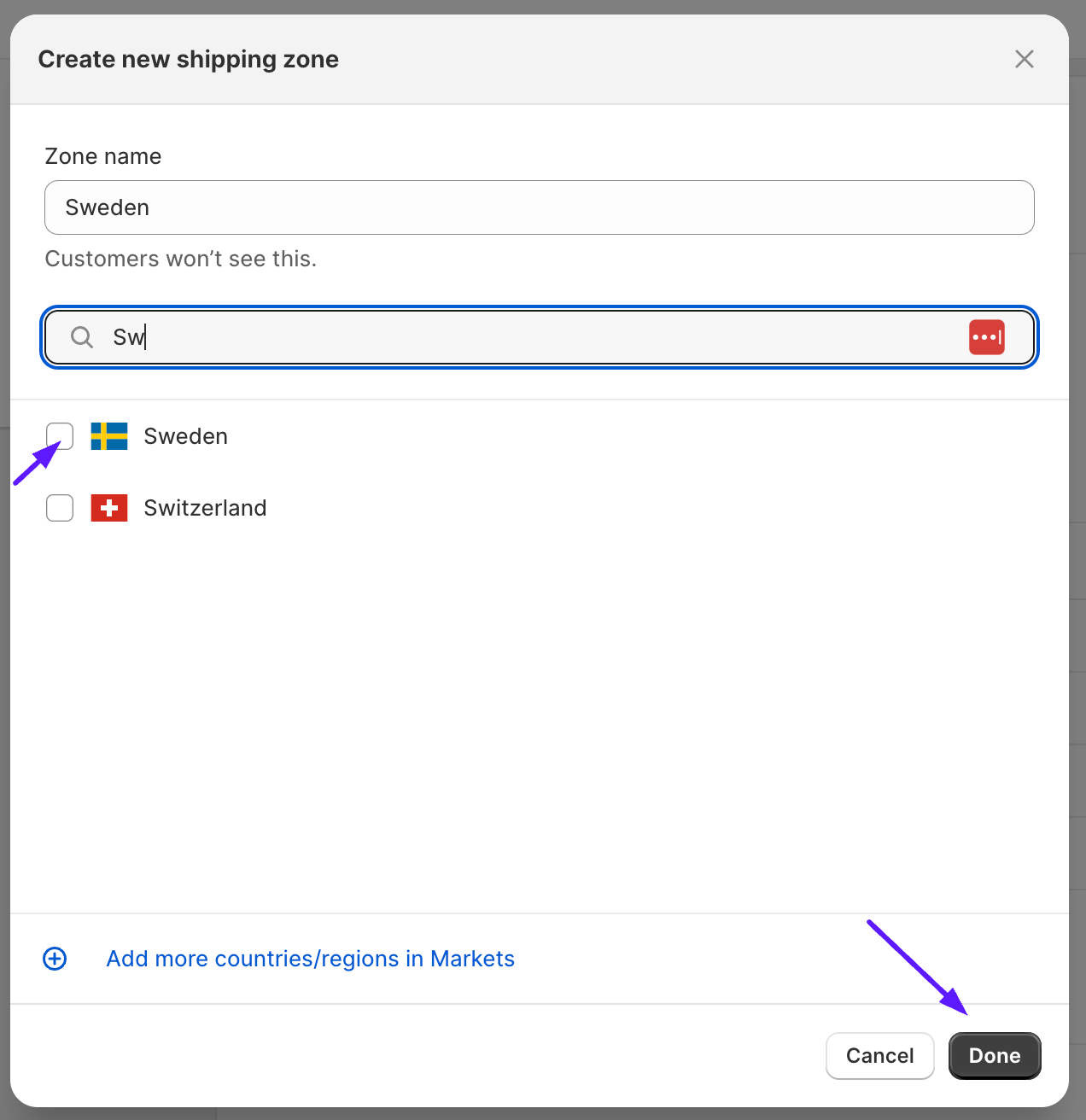Viewport: 1086px width, 1120px height.
Task: Click the Done button
Action: coord(994,1055)
